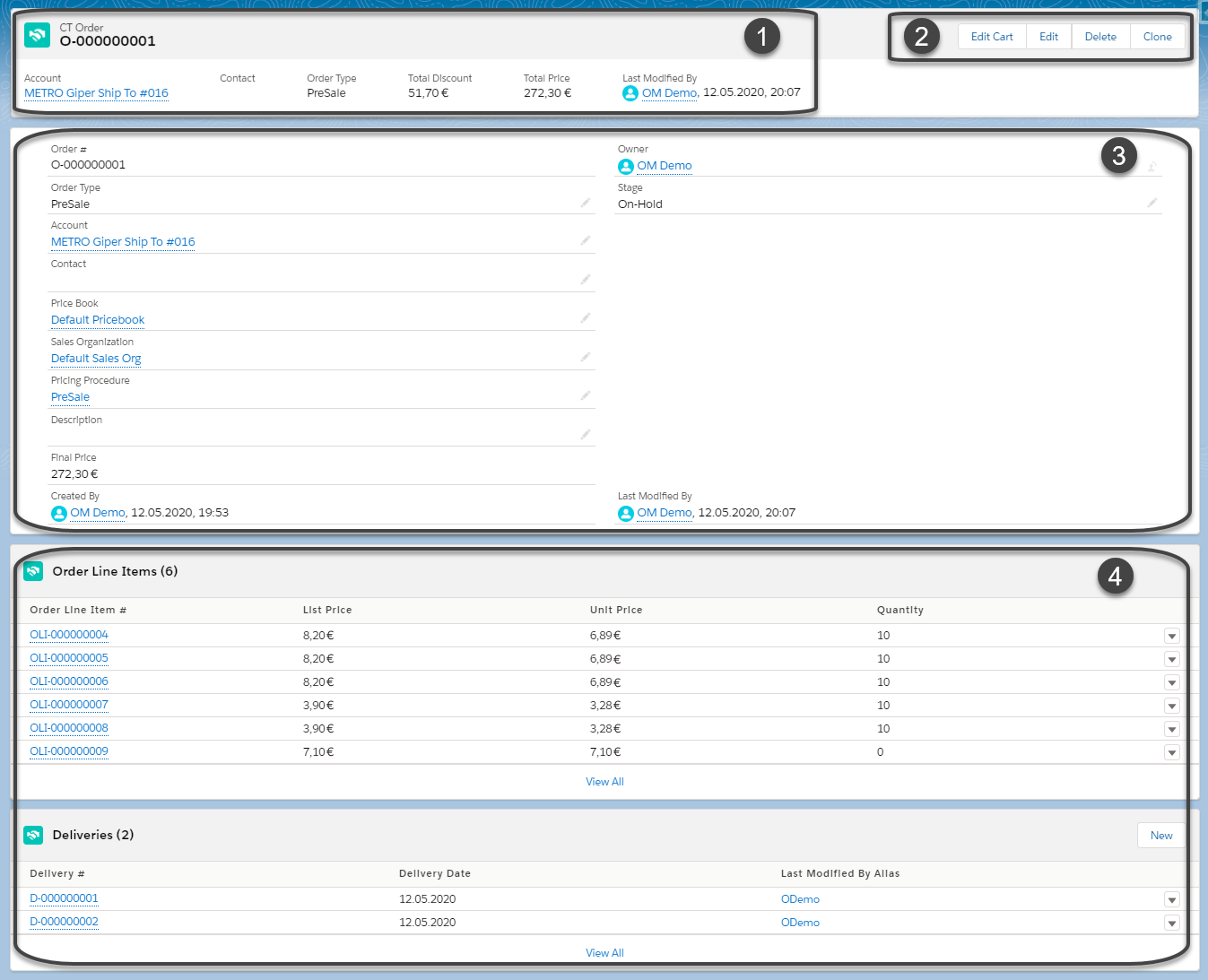Click the Delete button
Viewport: 1208px width, 980px height.
pos(1100,37)
